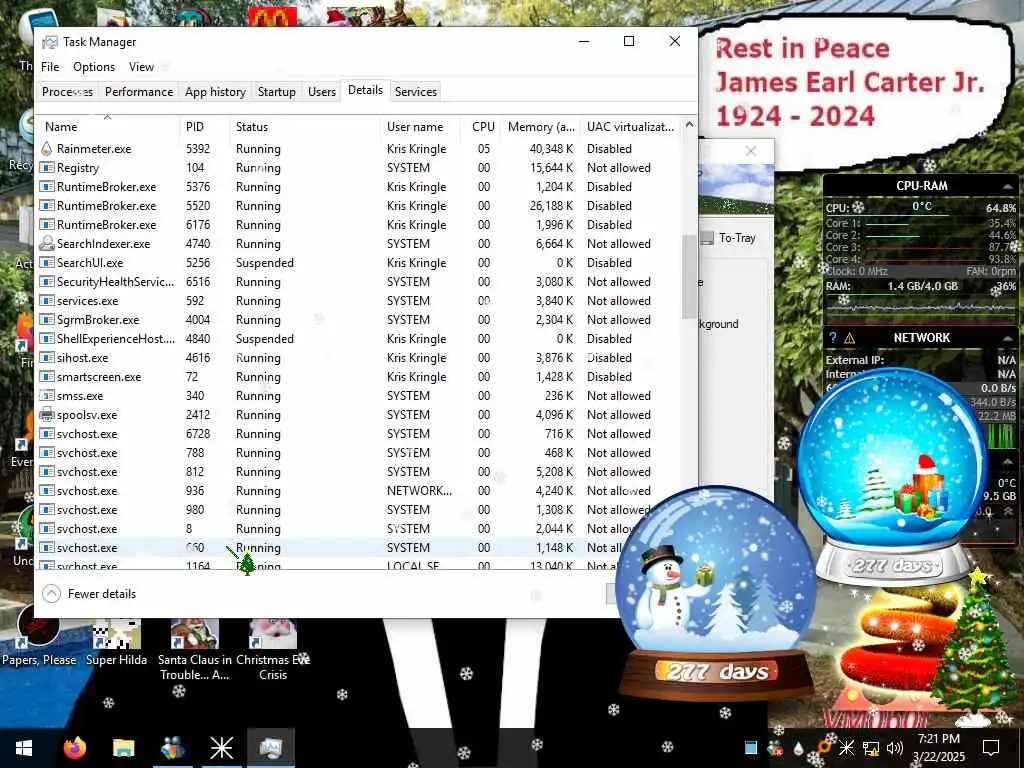Click the SearchIndexer.exe magnifier icon
Image resolution: width=1024 pixels, height=768 pixels.
(46, 244)
